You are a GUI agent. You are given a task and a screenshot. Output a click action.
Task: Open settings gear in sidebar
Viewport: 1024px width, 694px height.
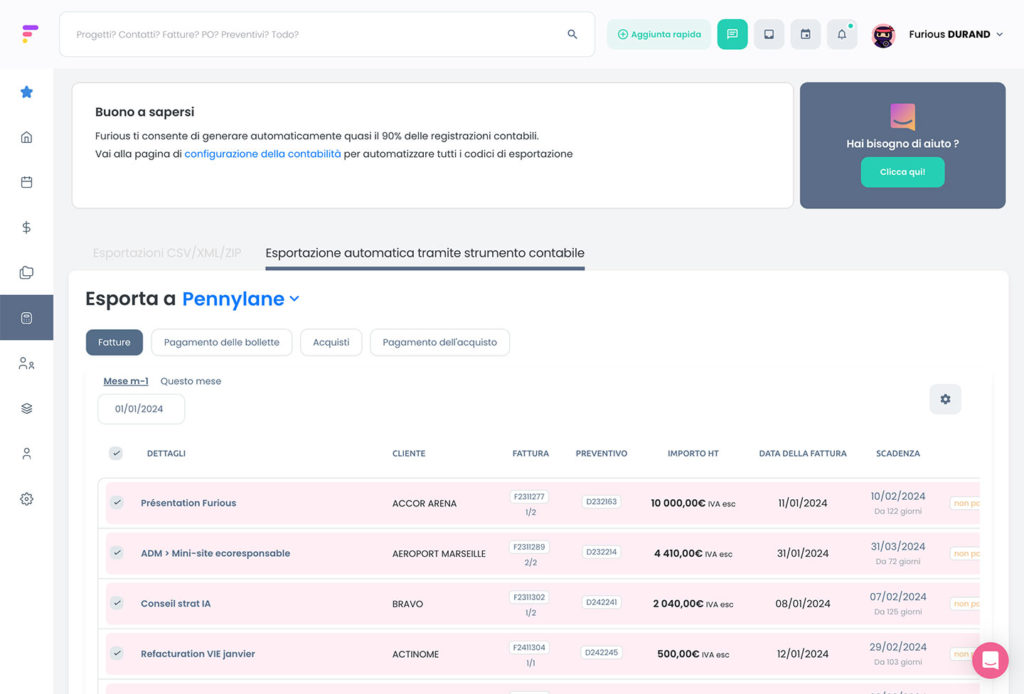[x=27, y=499]
